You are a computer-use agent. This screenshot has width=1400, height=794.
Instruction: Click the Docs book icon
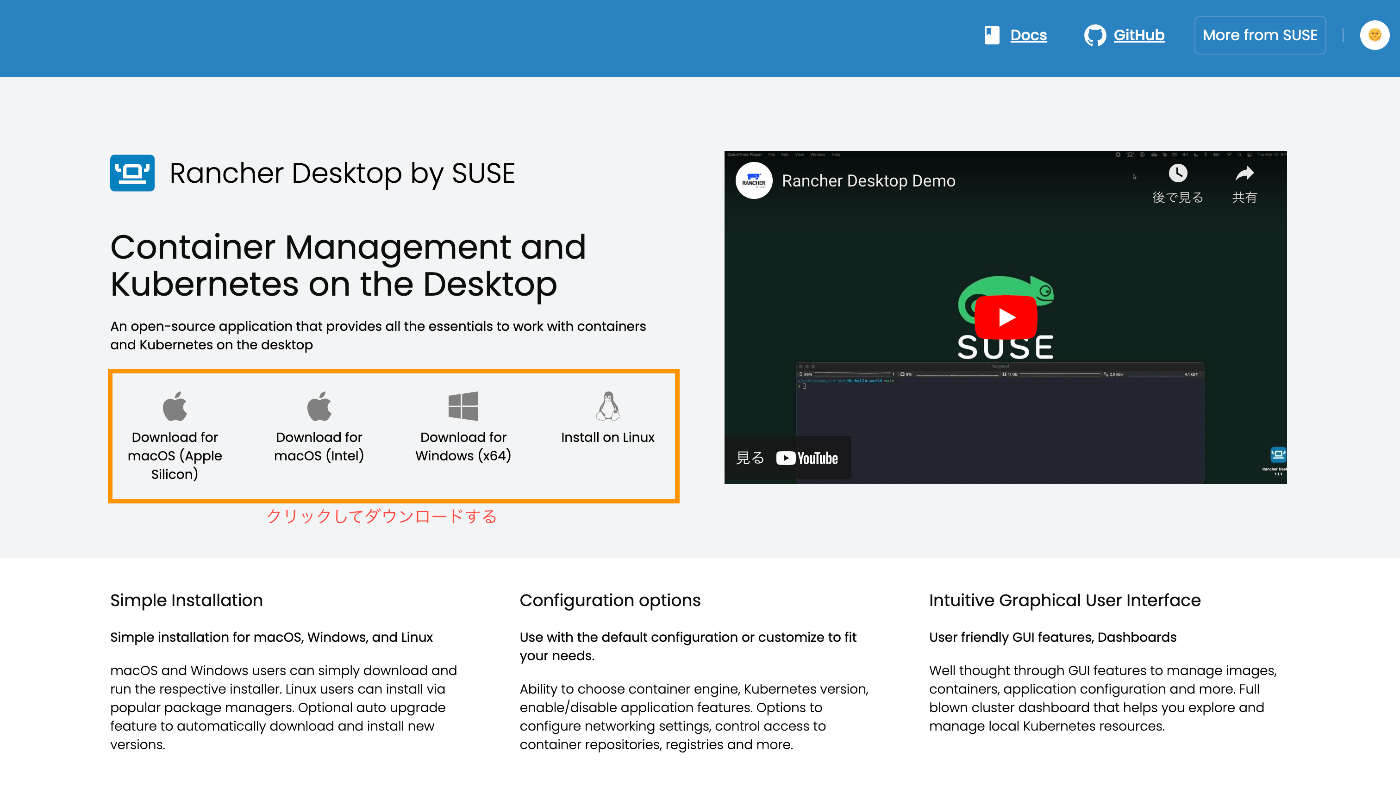coord(992,35)
